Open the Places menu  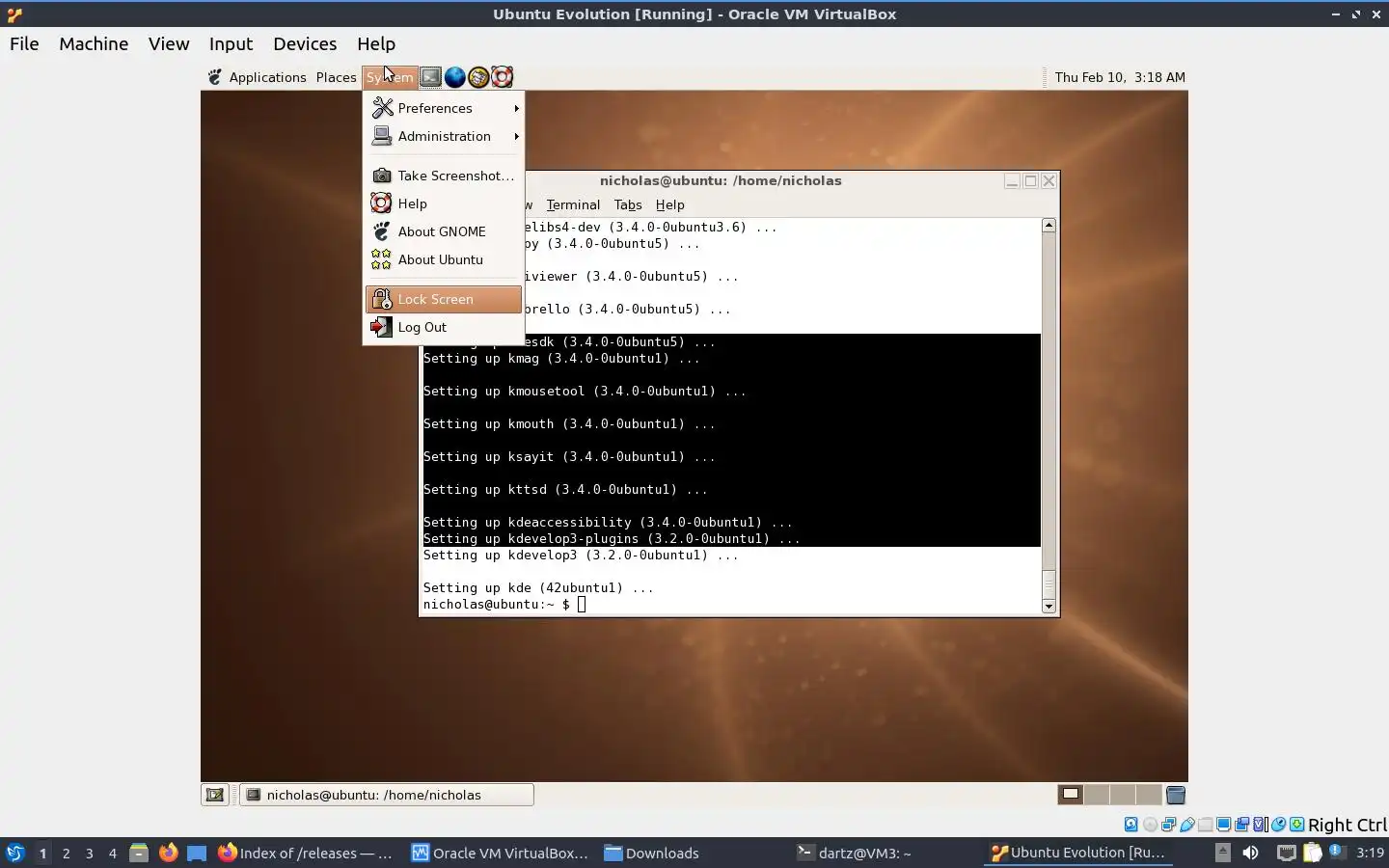pos(336,77)
